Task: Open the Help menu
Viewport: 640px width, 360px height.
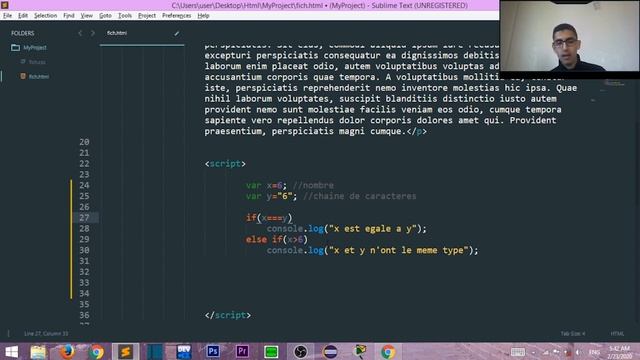Action: click(203, 16)
